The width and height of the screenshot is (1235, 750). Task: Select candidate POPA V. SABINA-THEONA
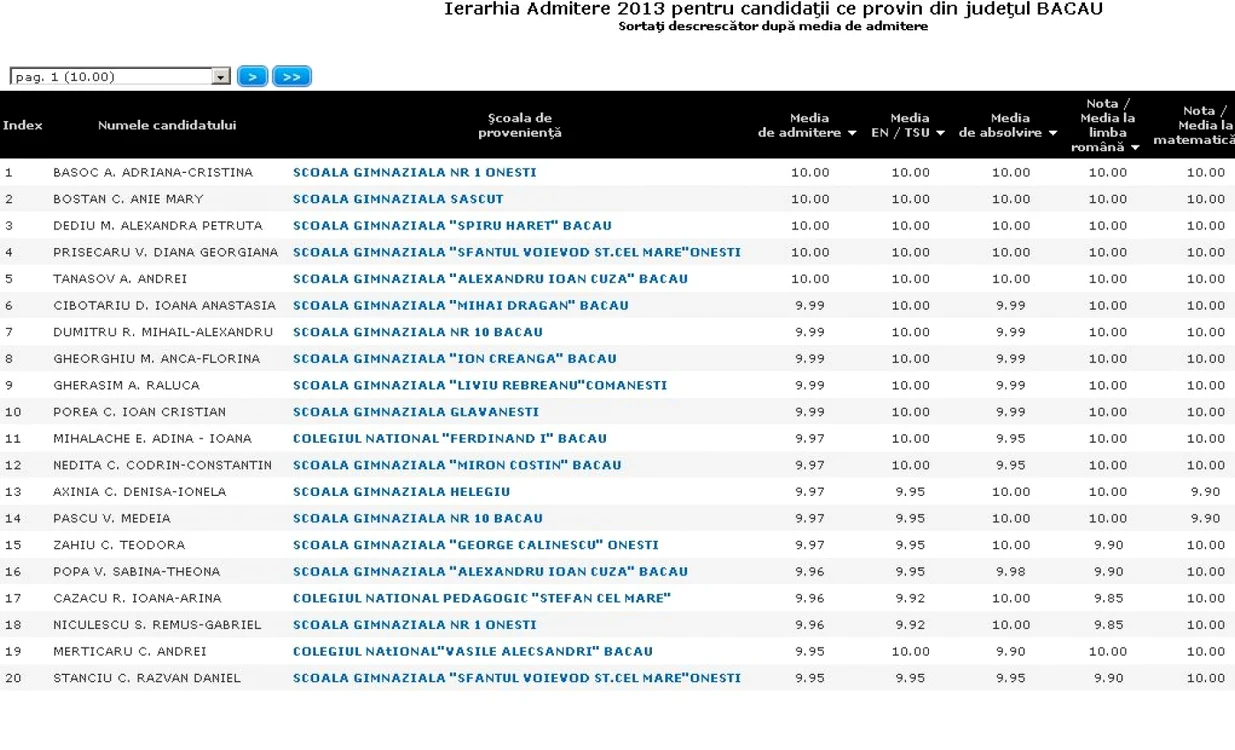(137, 571)
